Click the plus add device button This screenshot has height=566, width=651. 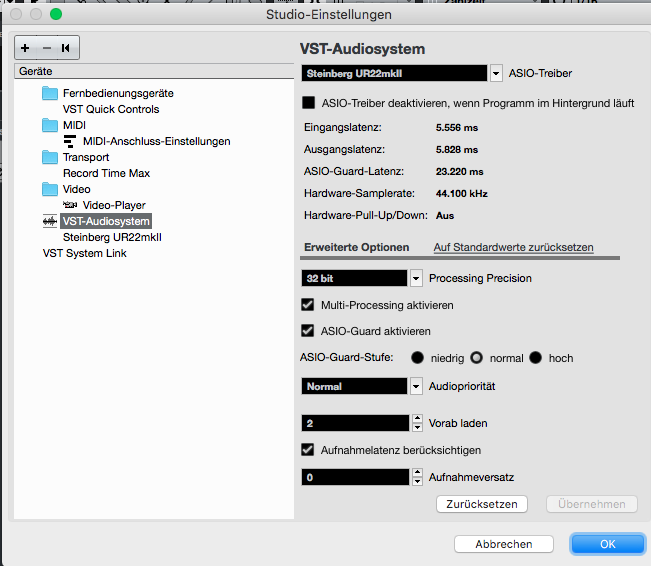click(x=25, y=48)
